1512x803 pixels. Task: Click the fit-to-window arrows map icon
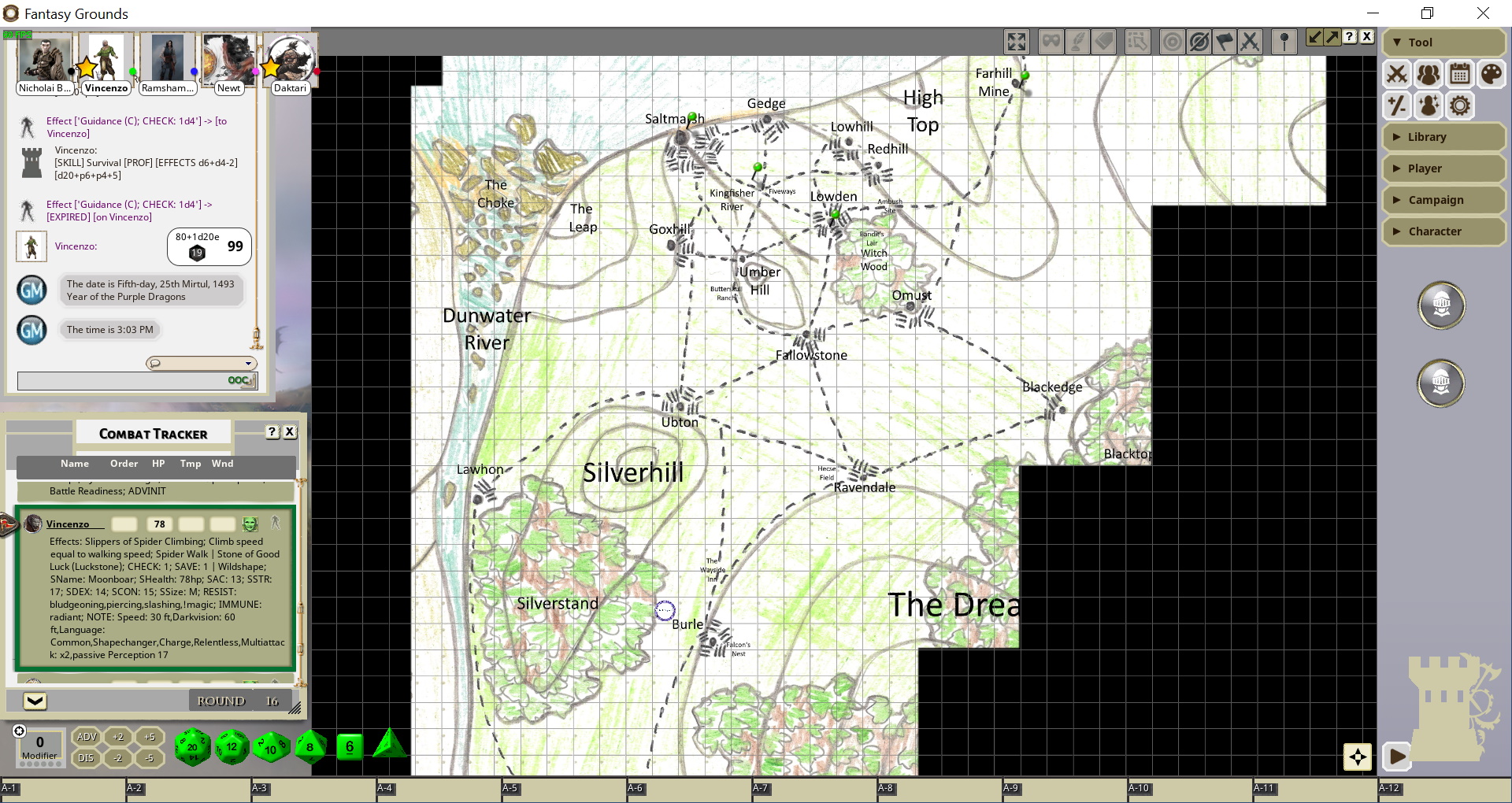1017,41
